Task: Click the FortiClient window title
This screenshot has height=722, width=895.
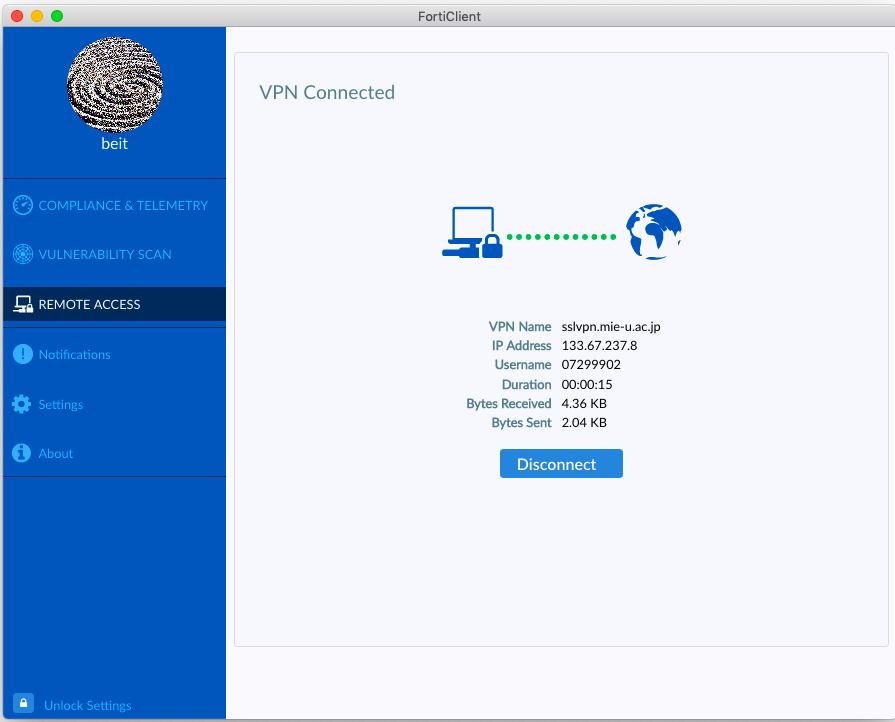Action: click(x=449, y=17)
